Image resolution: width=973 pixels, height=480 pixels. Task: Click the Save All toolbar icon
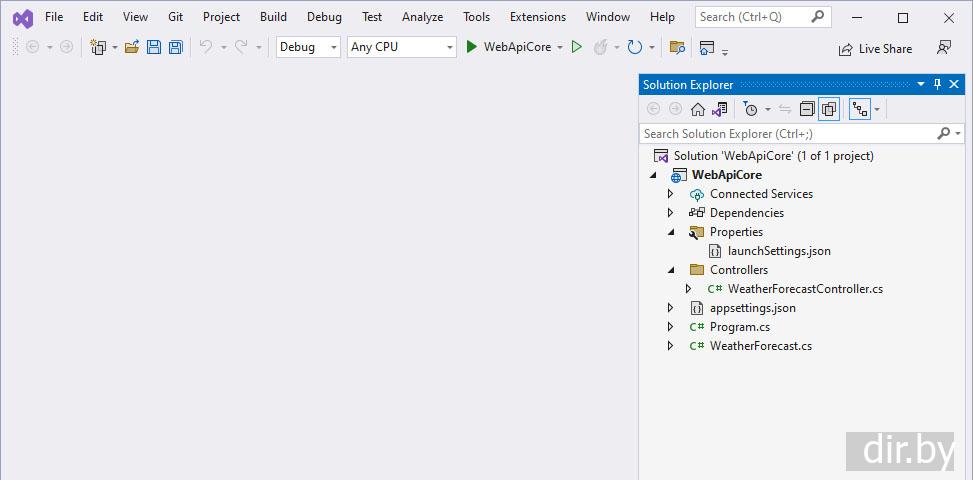176,47
